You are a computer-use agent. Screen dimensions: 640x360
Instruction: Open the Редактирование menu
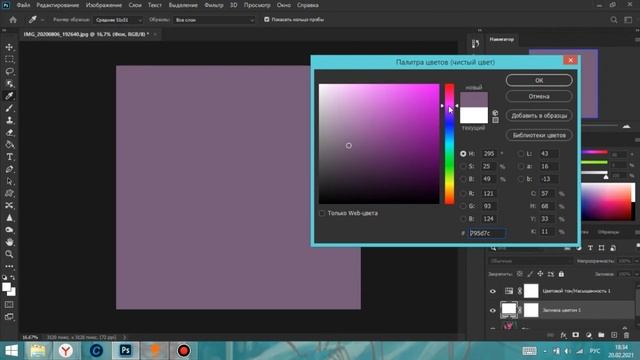point(58,5)
